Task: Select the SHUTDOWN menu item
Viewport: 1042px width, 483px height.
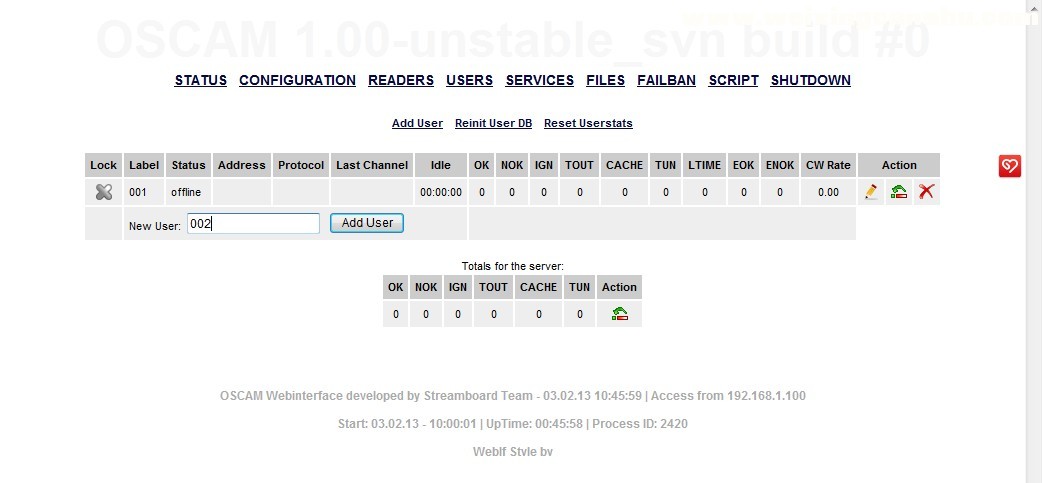Action: pos(810,80)
